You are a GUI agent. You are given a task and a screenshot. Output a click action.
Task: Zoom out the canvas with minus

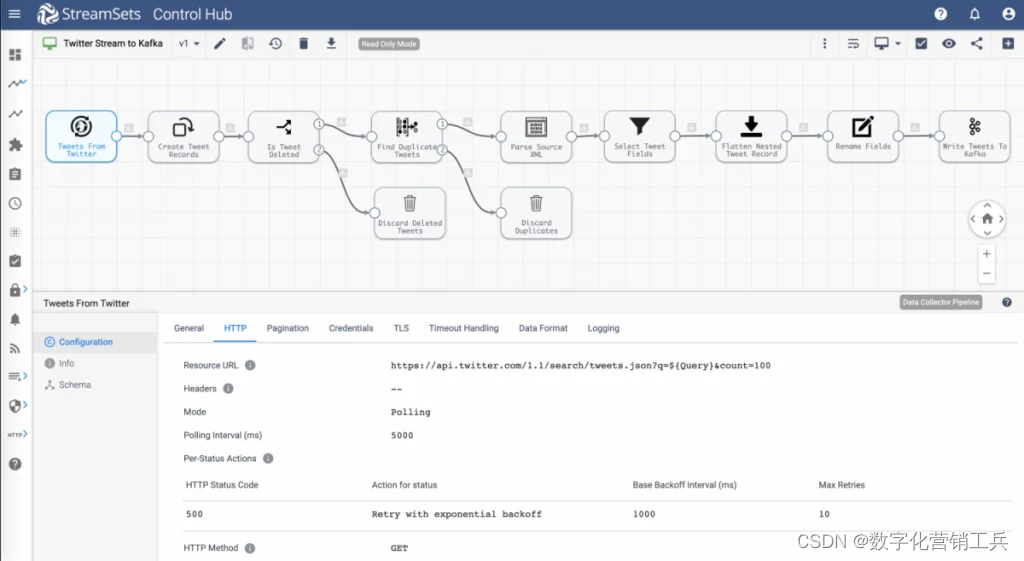point(987,273)
